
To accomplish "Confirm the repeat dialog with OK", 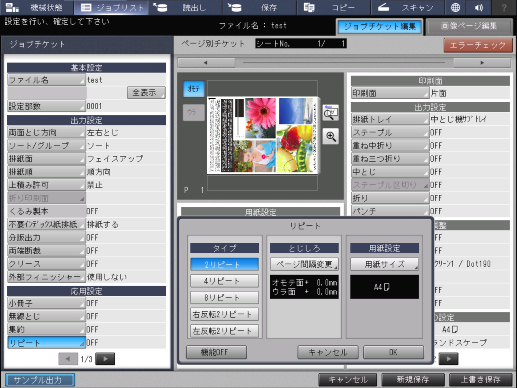I will pyautogui.click(x=393, y=352).
